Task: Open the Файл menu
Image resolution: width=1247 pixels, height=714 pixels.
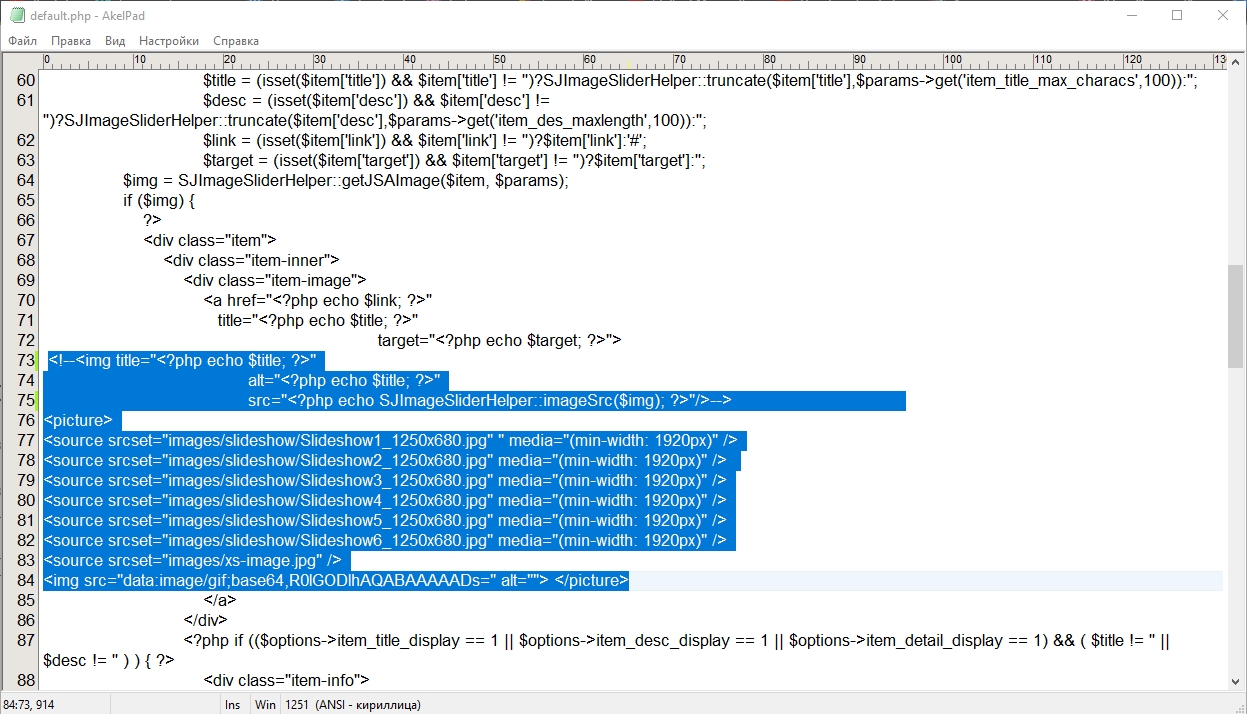Action: pyautogui.click(x=23, y=41)
